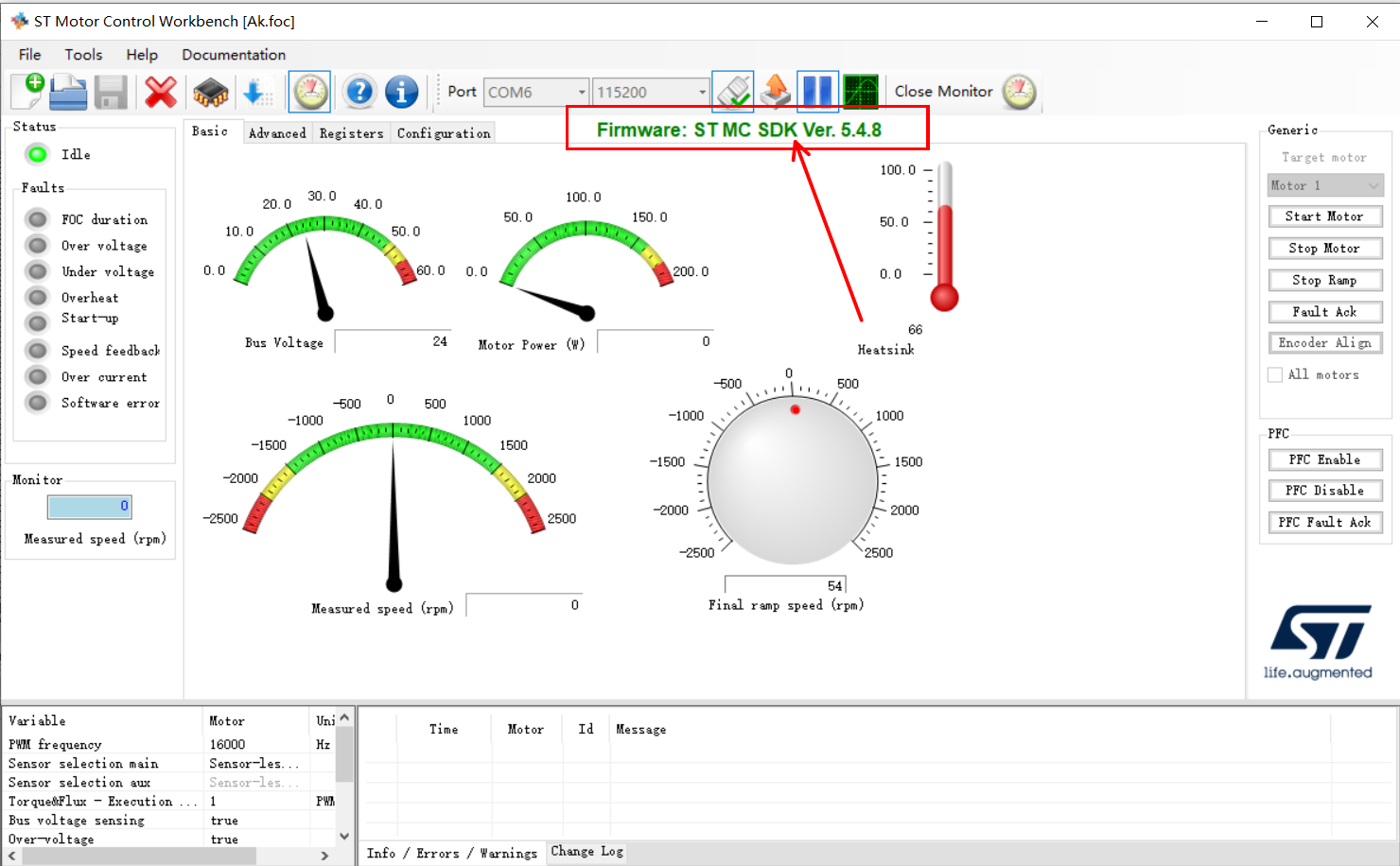
Task: Click the variable list scroll right arrow
Action: 324,856
